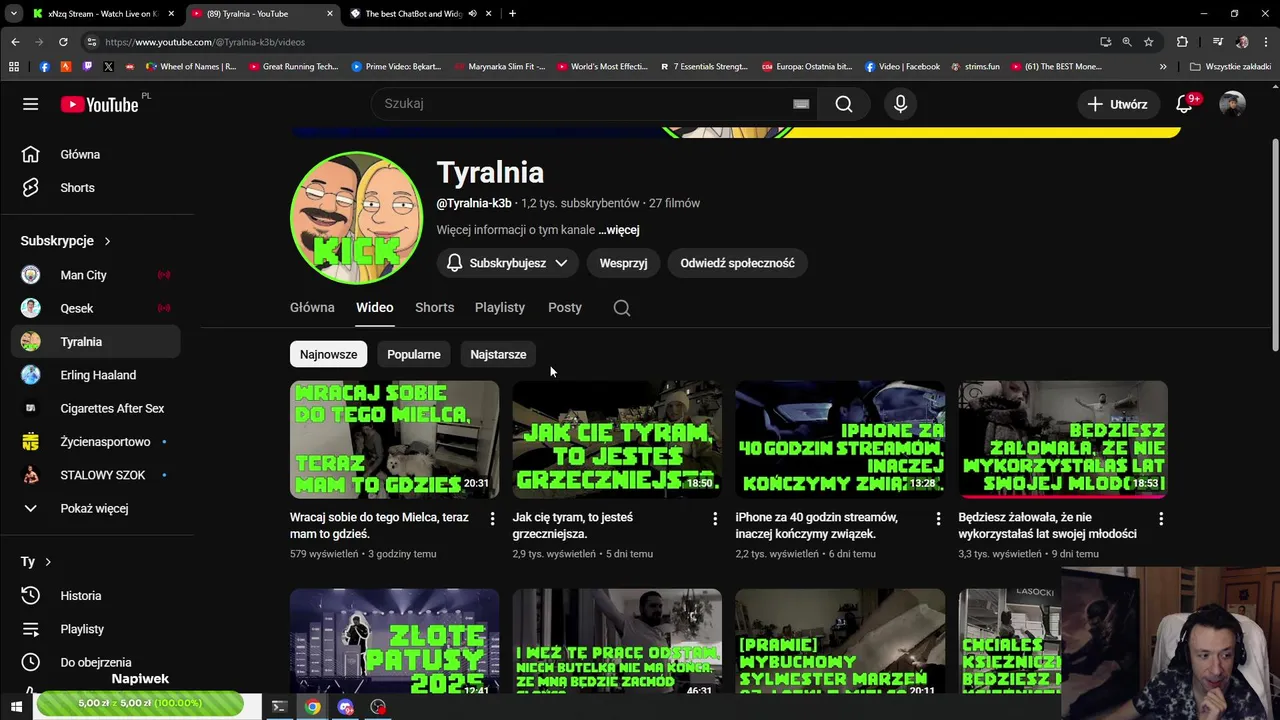
Task: Click the Utwórz create button
Action: point(1118,104)
